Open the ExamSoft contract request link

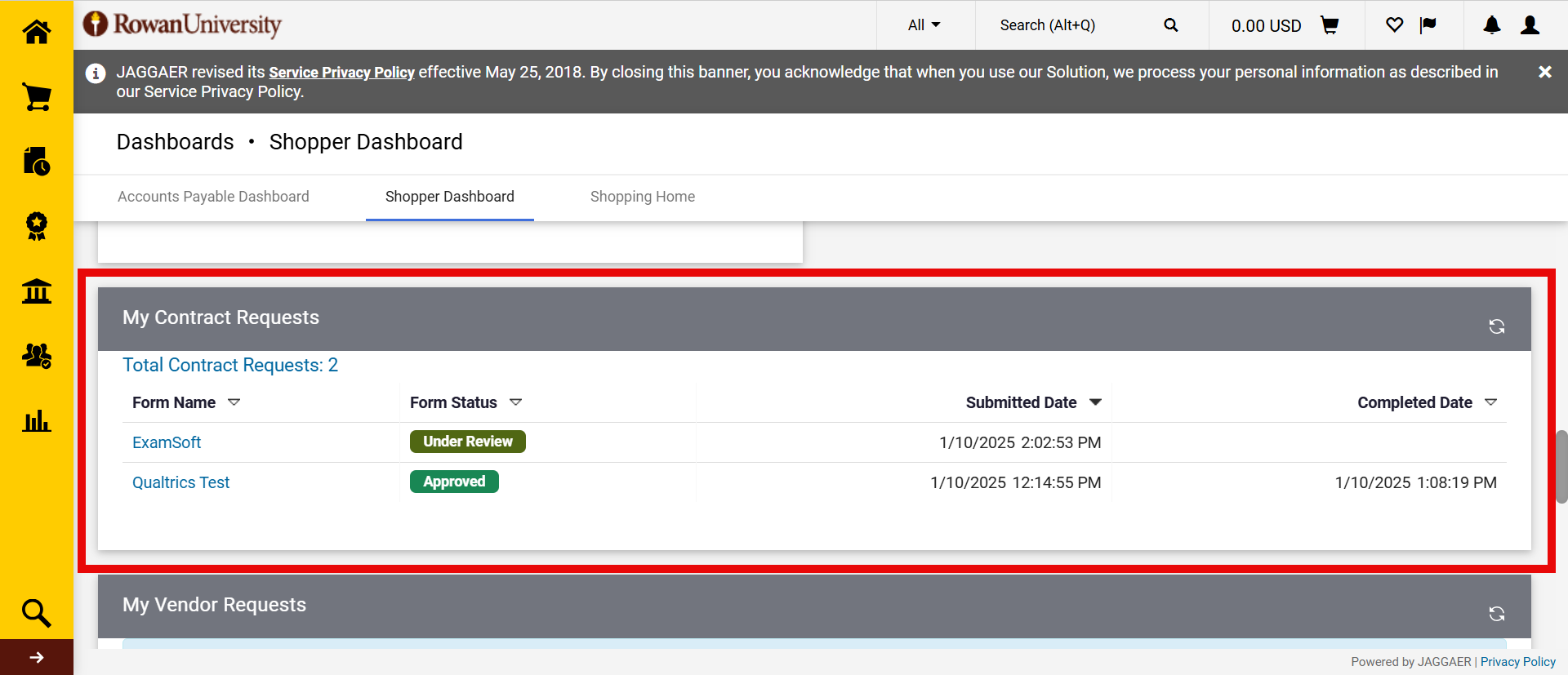(167, 442)
